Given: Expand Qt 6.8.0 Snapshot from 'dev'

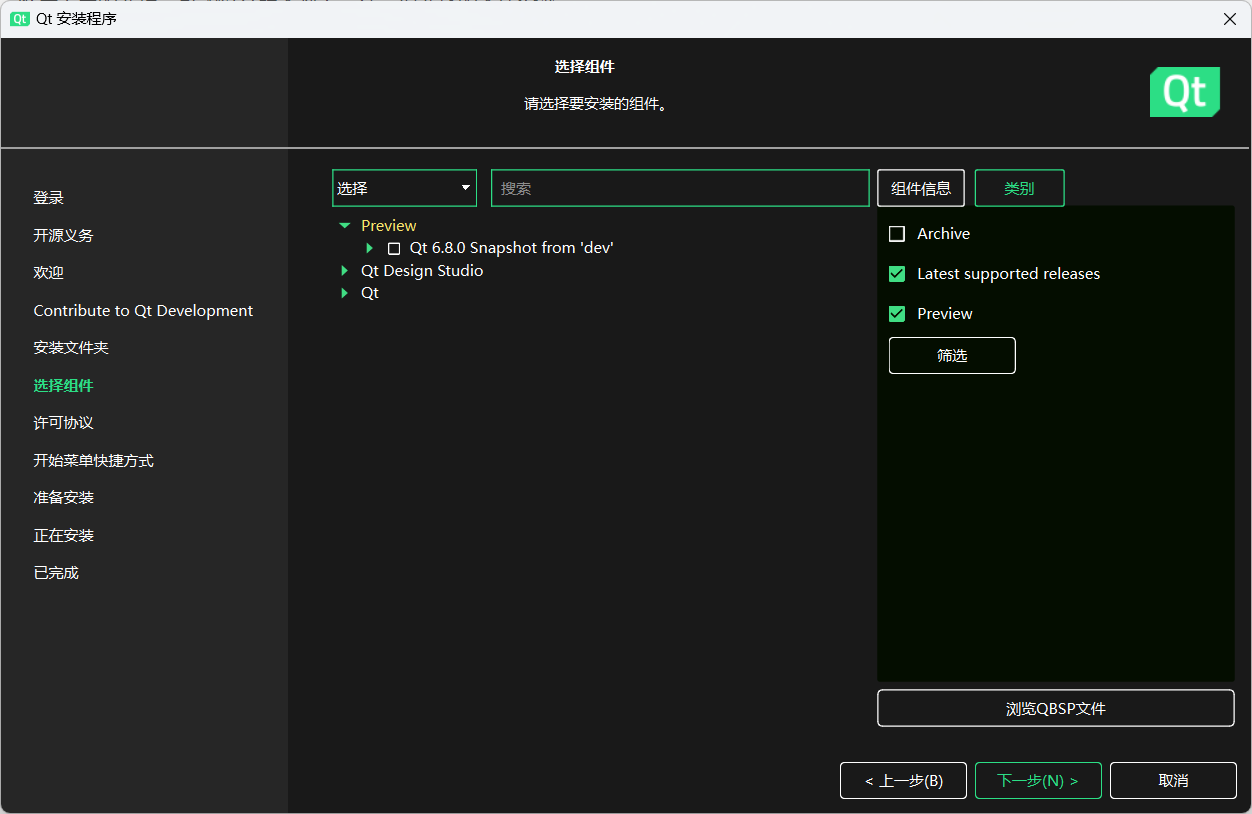Looking at the screenshot, I should (x=369, y=248).
